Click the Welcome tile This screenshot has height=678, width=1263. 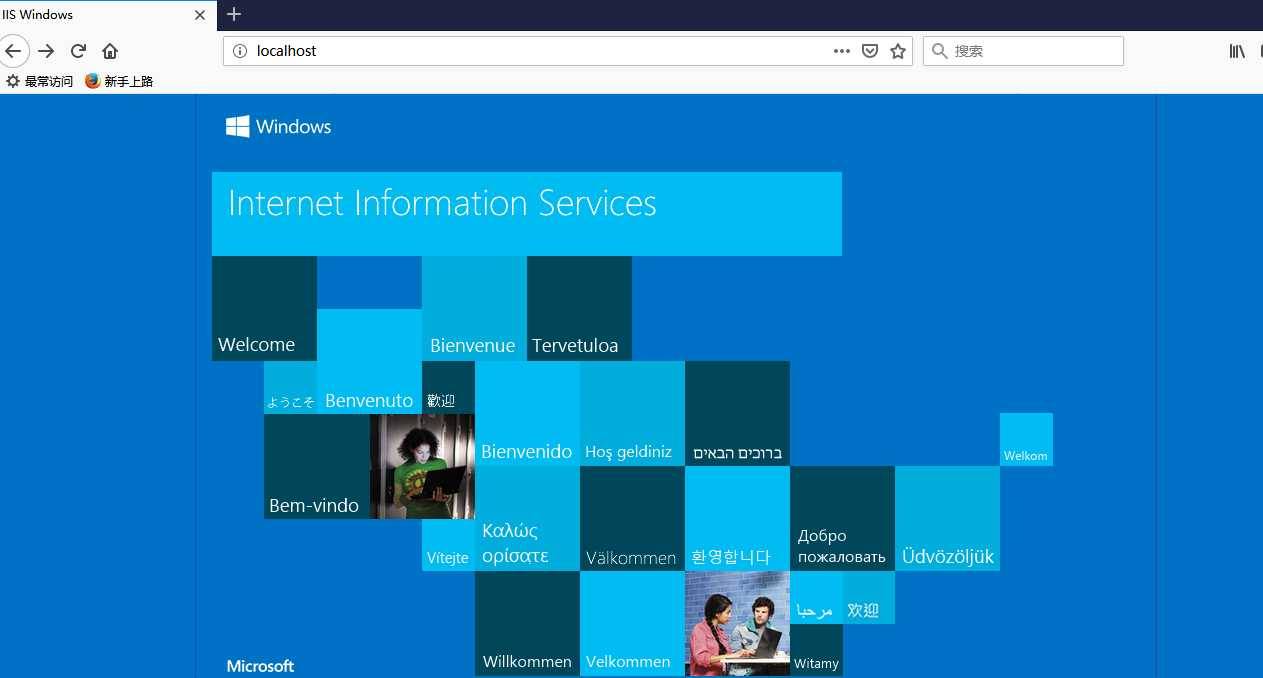(x=264, y=308)
